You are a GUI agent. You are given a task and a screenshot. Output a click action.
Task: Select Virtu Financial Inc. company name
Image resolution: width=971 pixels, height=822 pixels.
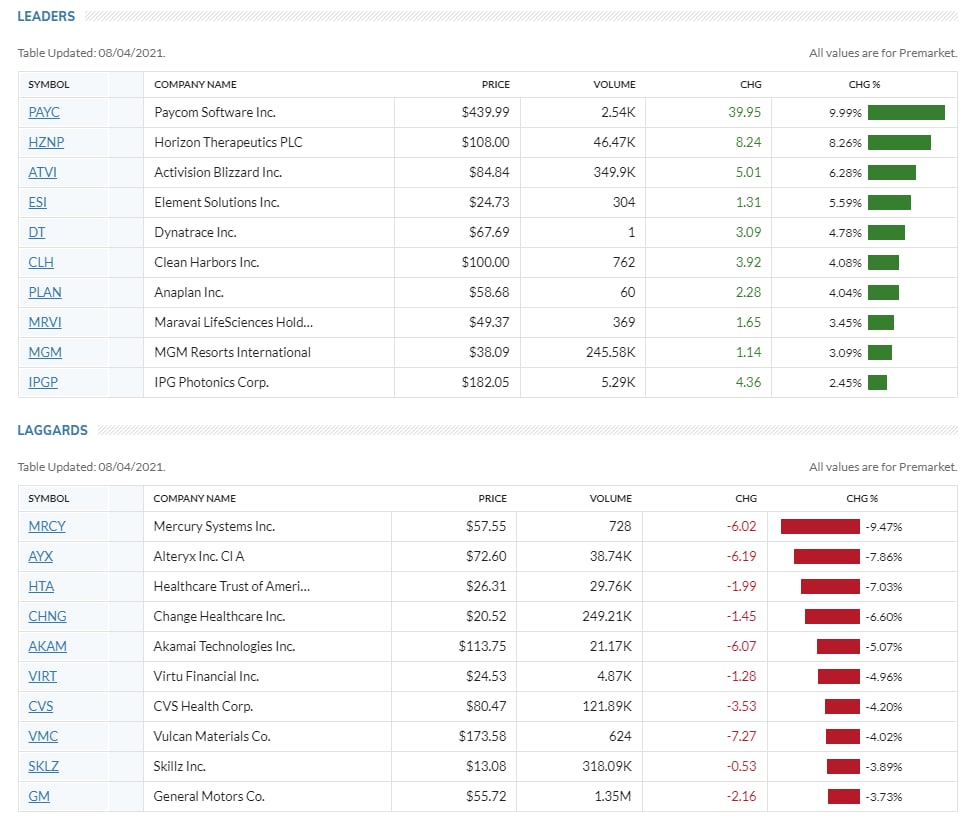(206, 676)
